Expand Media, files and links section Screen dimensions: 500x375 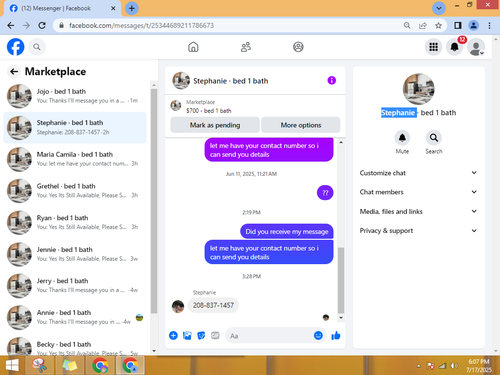tap(418, 211)
